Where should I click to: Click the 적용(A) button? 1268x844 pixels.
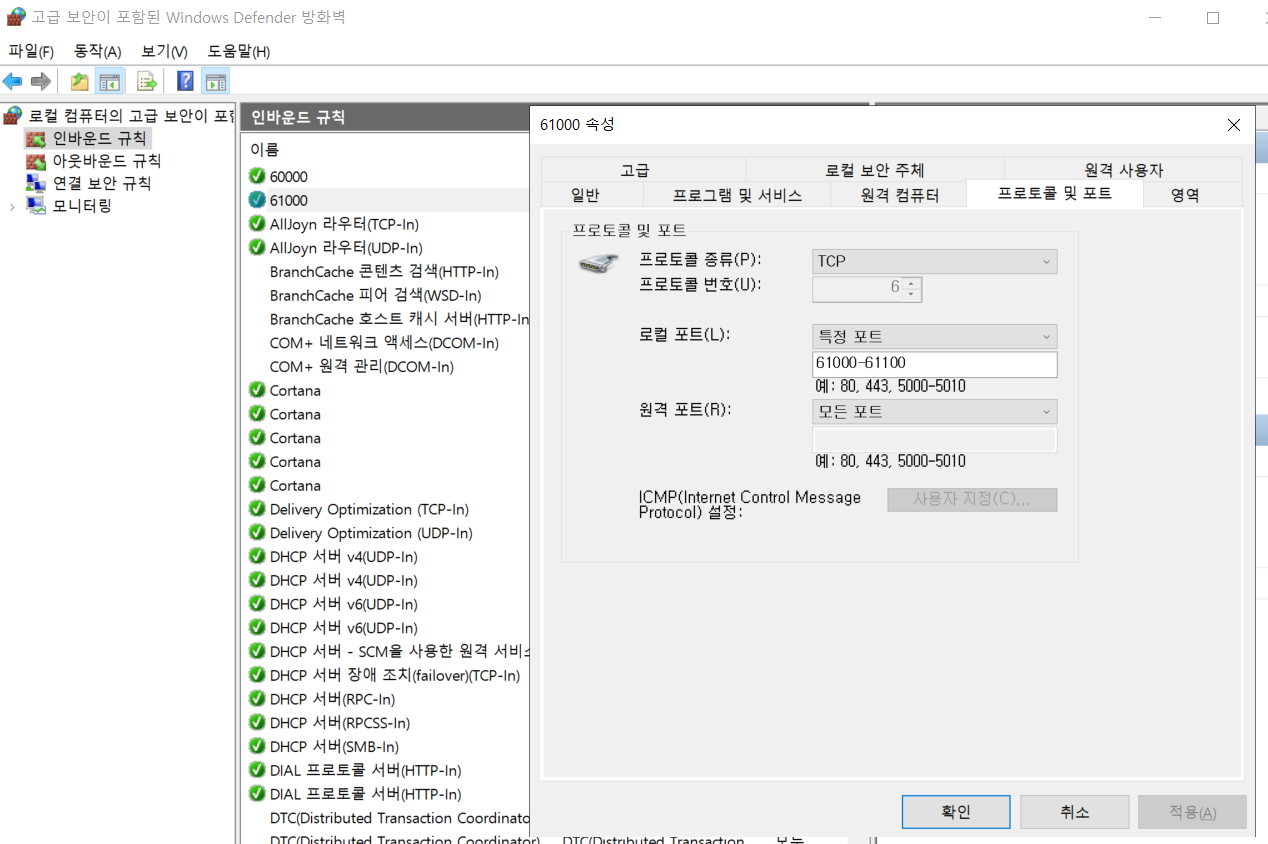1193,812
